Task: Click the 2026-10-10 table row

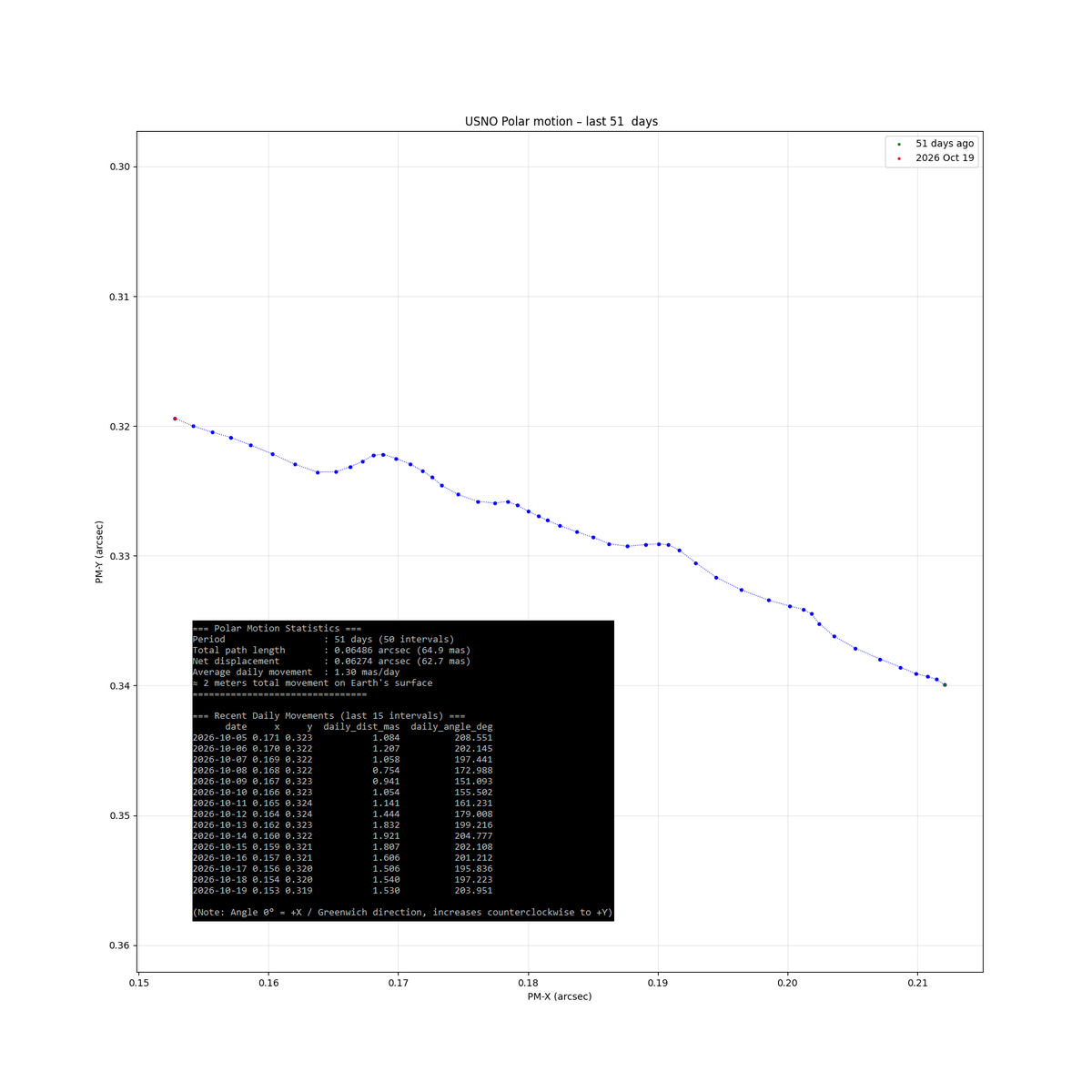Action: (x=342, y=792)
